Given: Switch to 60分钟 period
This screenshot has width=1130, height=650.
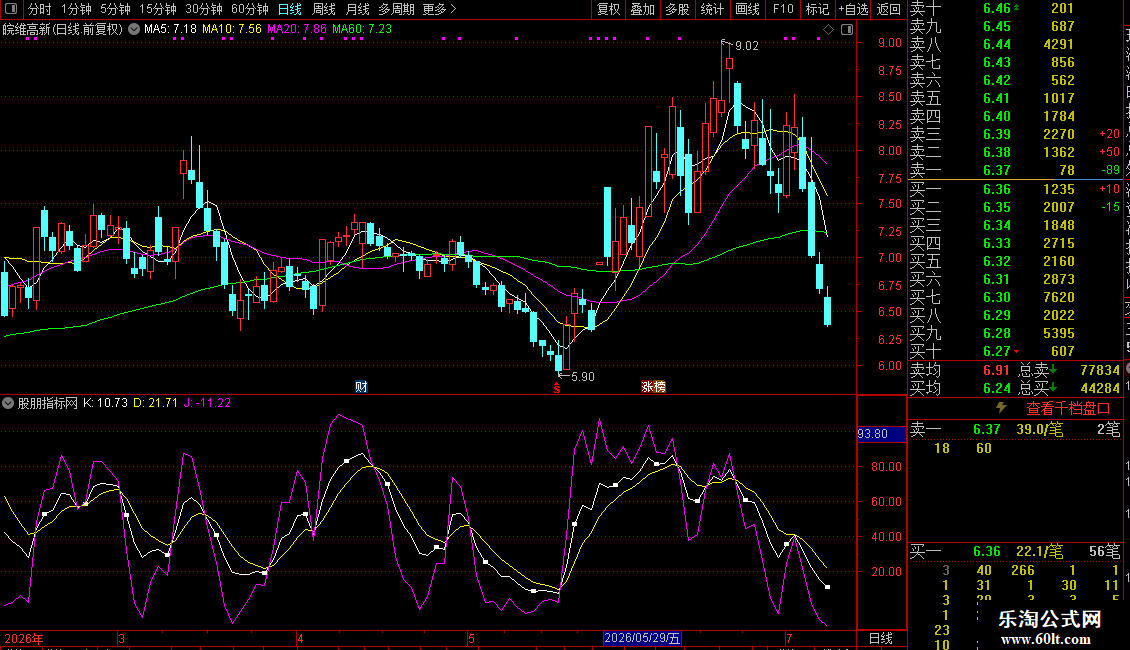Looking at the screenshot, I should click(249, 9).
